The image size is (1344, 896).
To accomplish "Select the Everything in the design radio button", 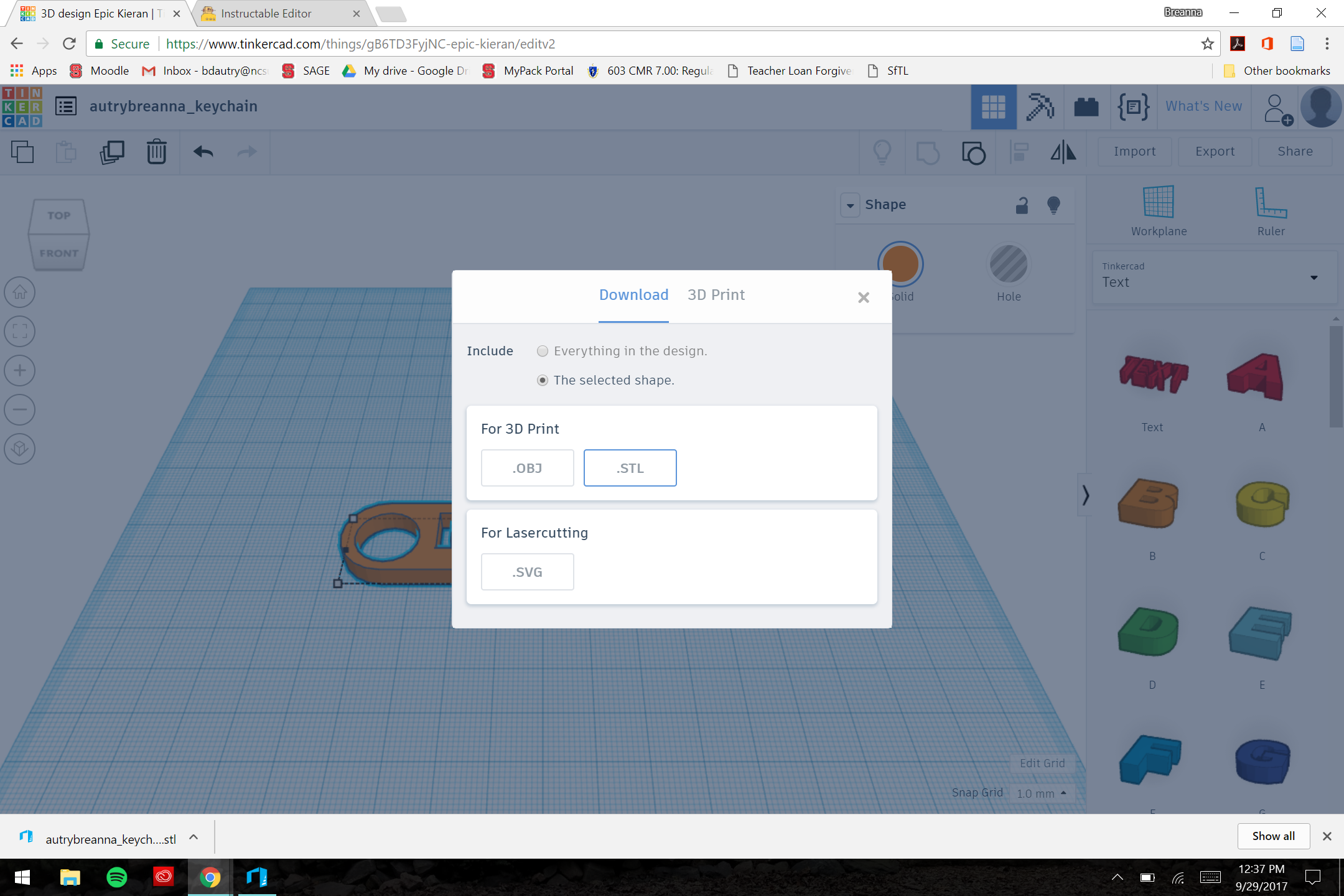I will click(x=541, y=351).
